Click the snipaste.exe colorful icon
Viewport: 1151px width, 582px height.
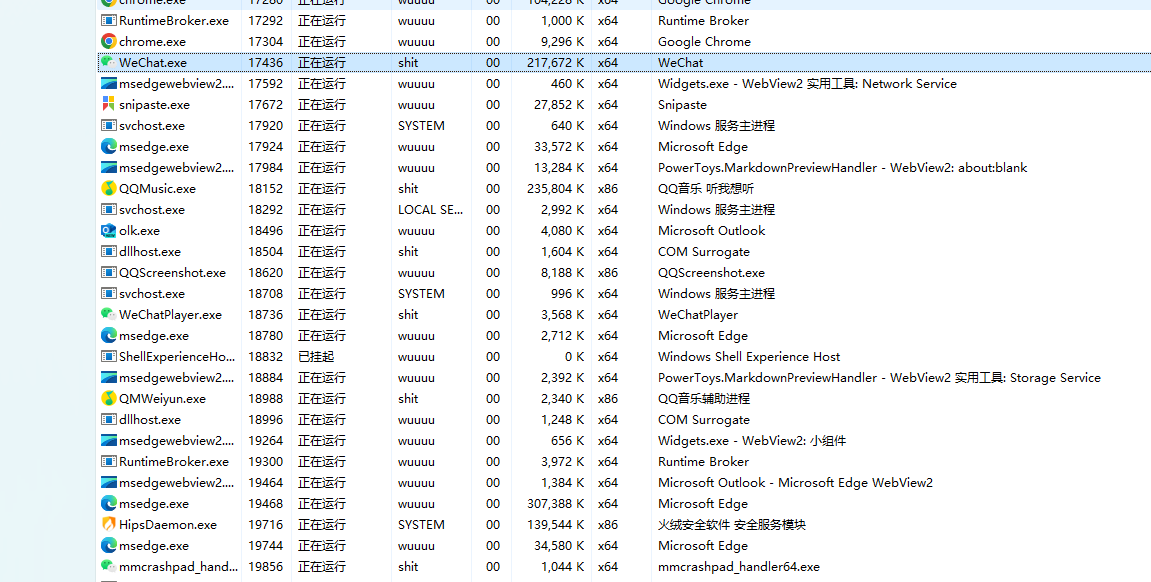point(109,105)
